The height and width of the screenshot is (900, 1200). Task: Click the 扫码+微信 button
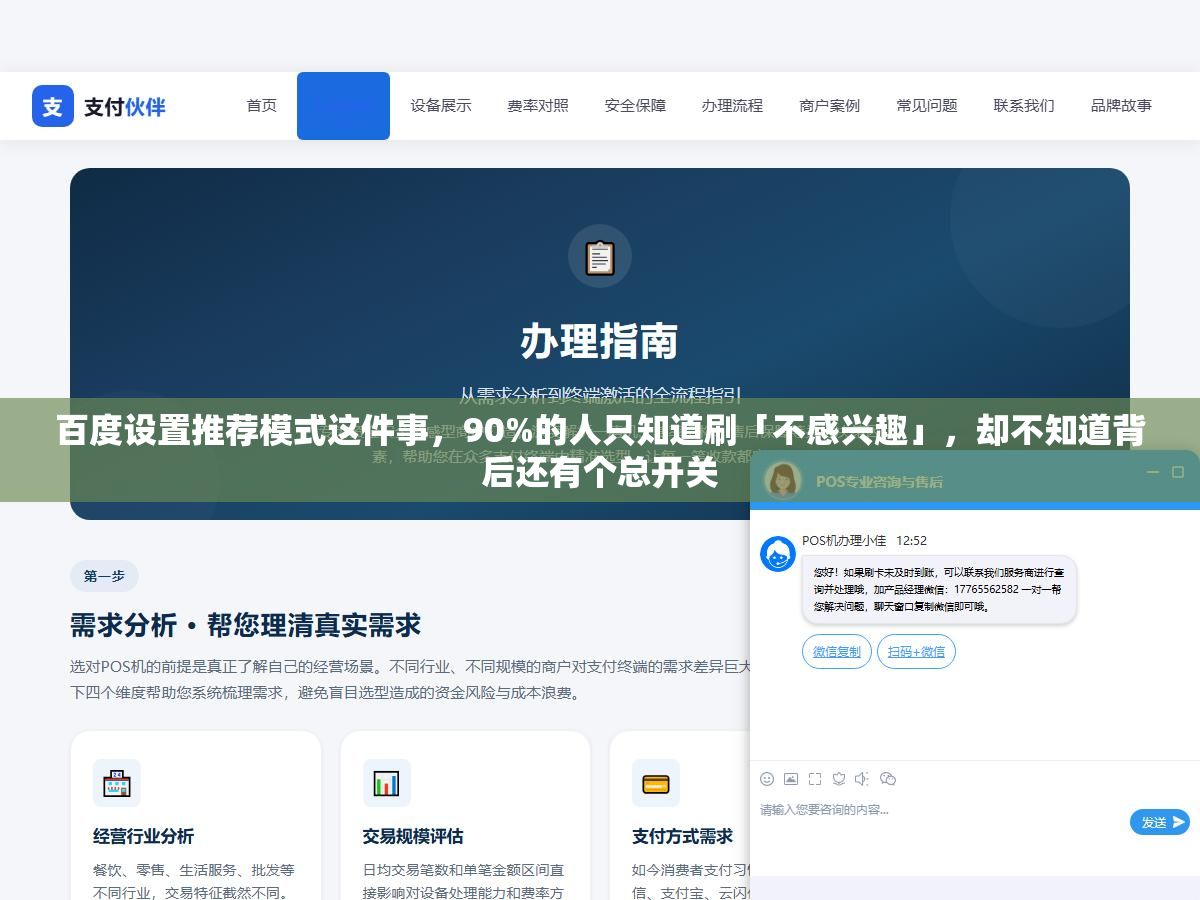click(x=917, y=651)
